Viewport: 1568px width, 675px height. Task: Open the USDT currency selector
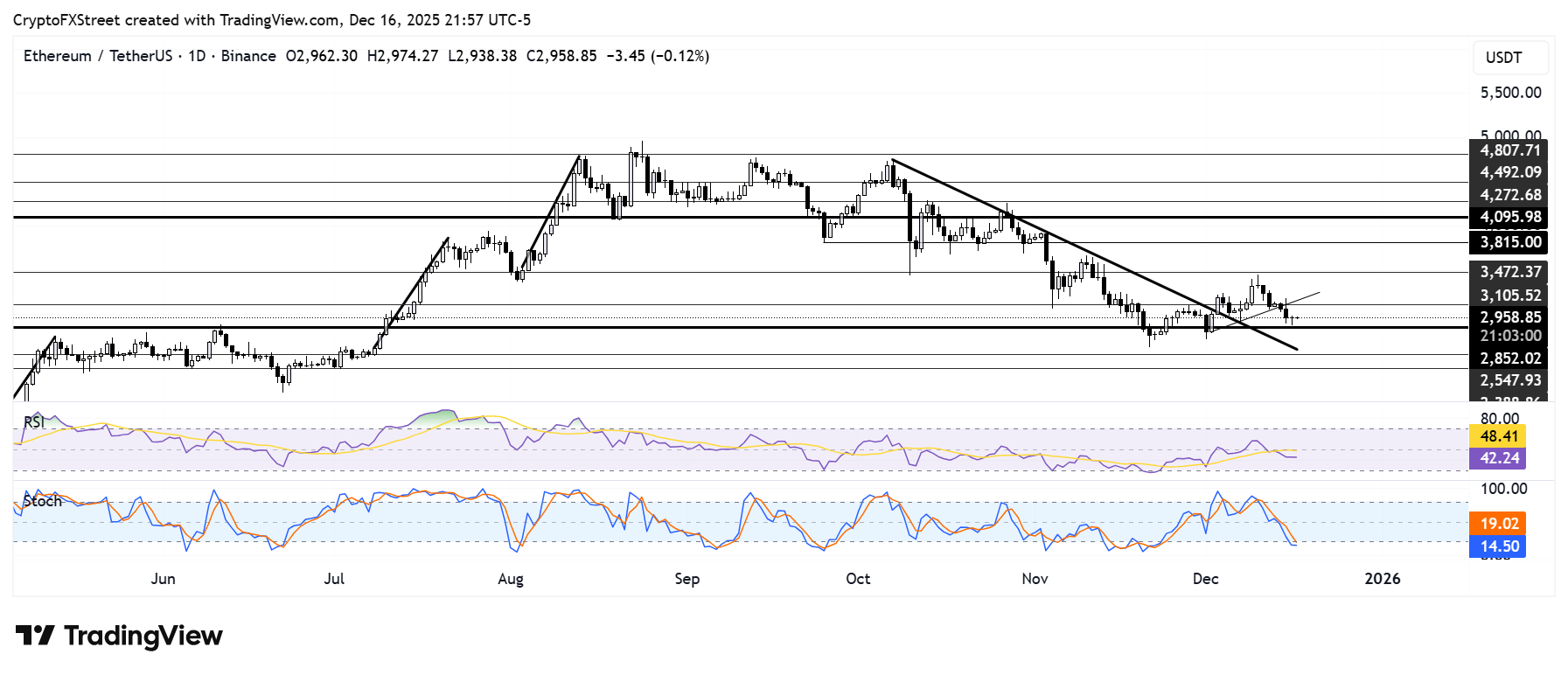pyautogui.click(x=1509, y=58)
